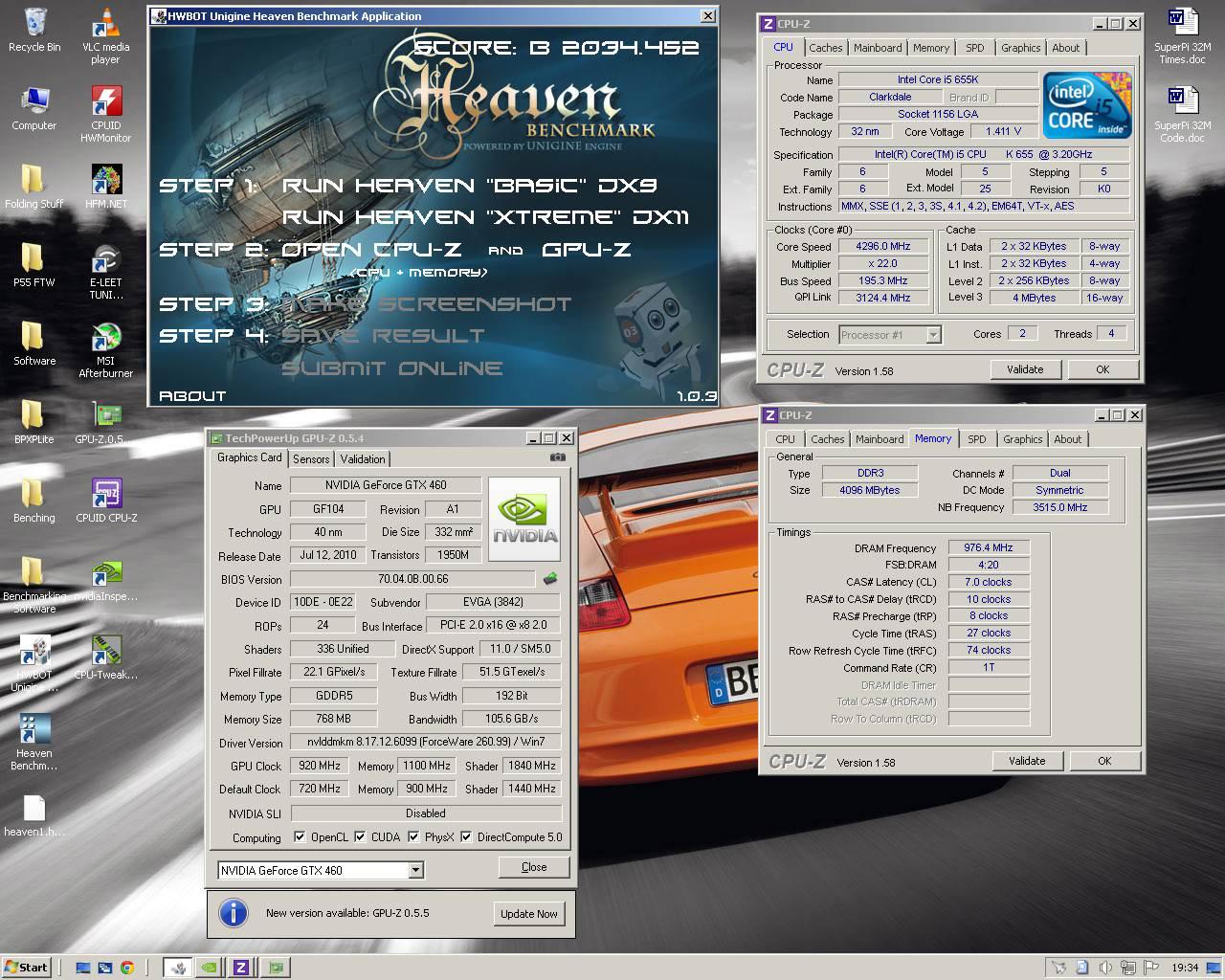The width and height of the screenshot is (1225, 980).
Task: Open the Caches tab in the top CPU-Z window
Action: click(x=825, y=48)
